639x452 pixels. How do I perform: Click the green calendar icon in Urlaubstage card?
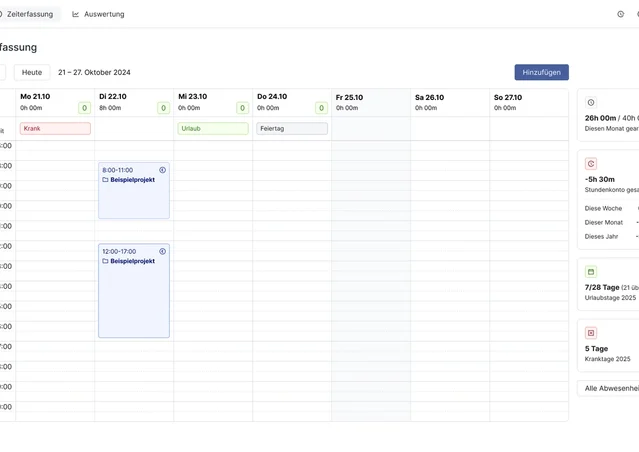tap(591, 272)
